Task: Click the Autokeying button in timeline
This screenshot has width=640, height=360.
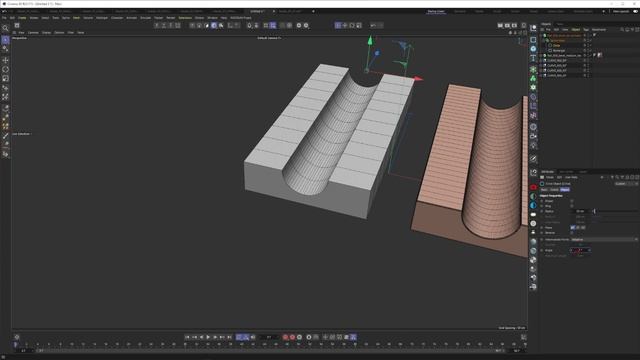Action: tap(292, 337)
